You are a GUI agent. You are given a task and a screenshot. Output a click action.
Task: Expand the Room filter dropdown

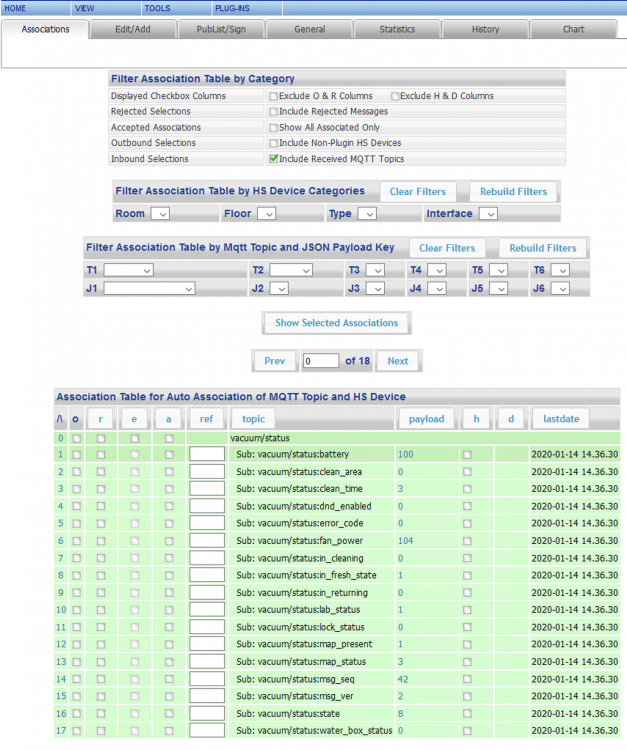[x=160, y=214]
